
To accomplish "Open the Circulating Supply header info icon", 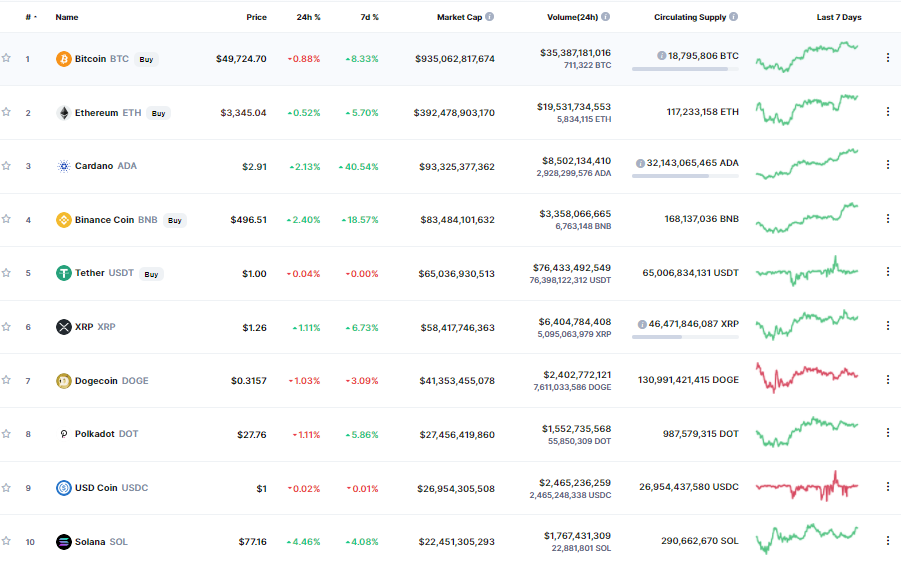I will coord(734,17).
